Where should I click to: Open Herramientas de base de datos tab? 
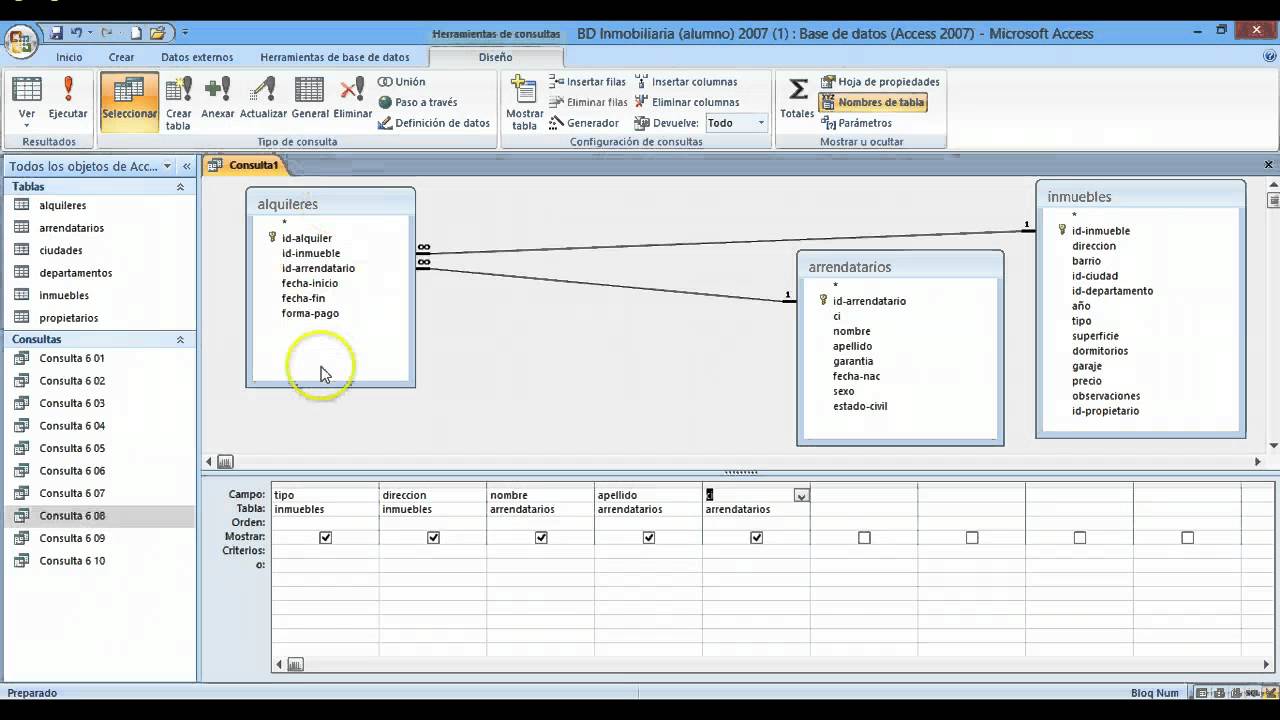[335, 57]
